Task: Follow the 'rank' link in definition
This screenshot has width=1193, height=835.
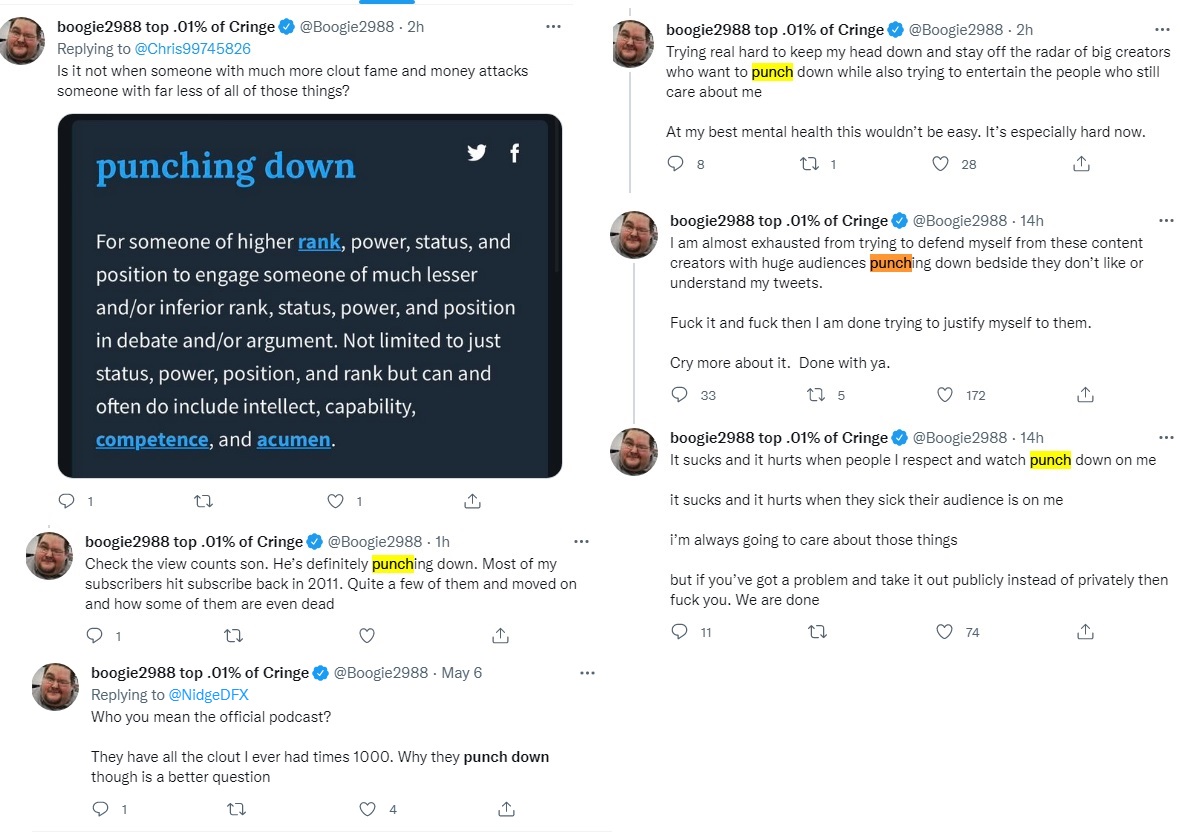Action: click(x=319, y=242)
